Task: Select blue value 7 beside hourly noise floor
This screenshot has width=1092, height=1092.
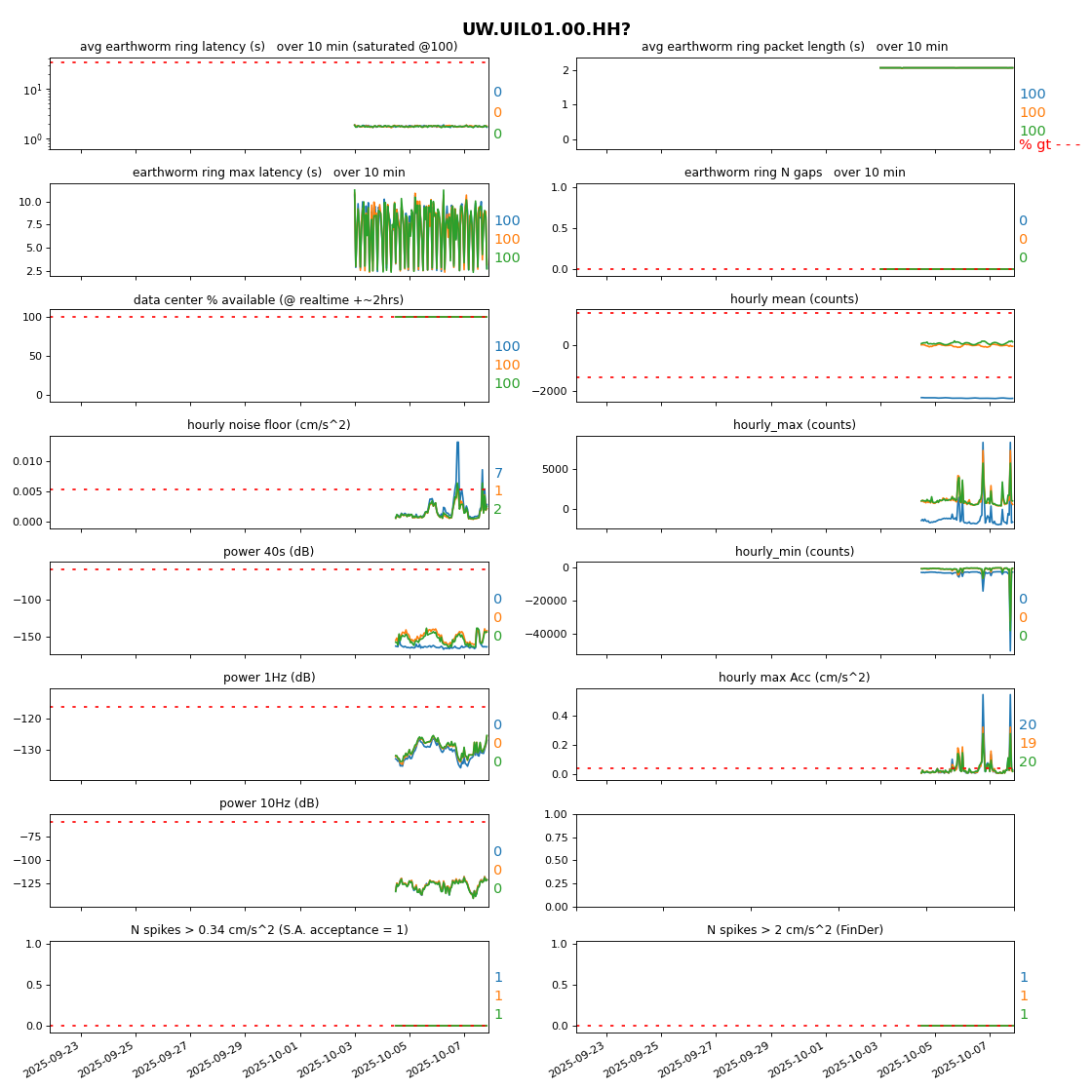Action: click(497, 474)
